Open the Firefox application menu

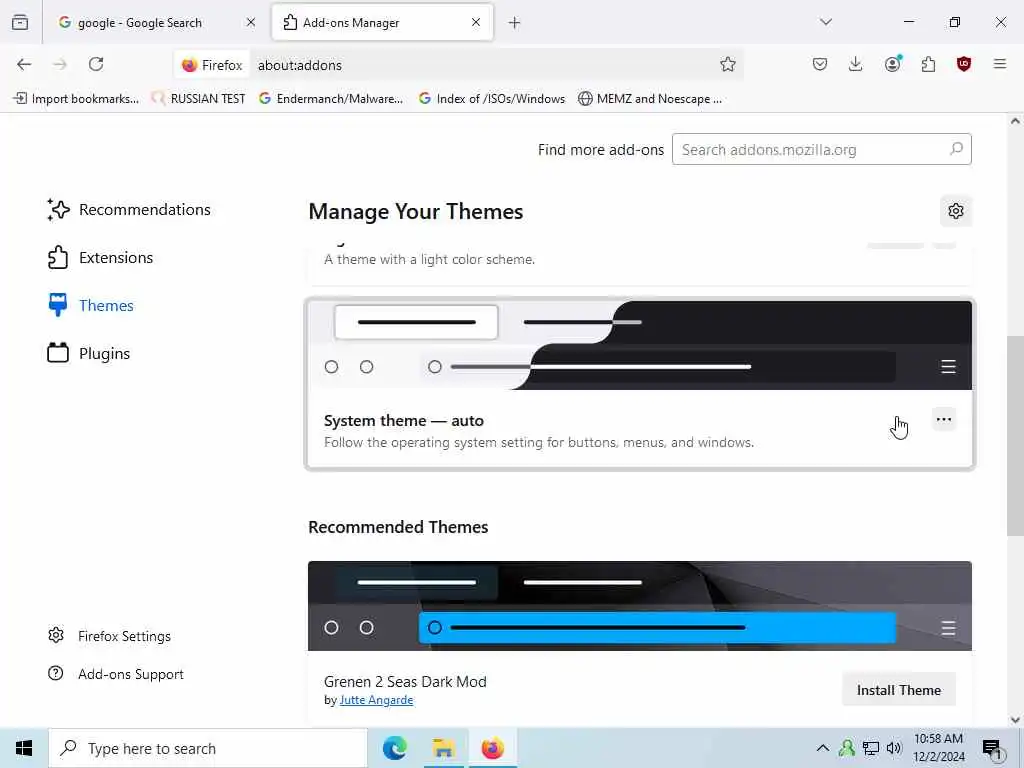(1000, 64)
